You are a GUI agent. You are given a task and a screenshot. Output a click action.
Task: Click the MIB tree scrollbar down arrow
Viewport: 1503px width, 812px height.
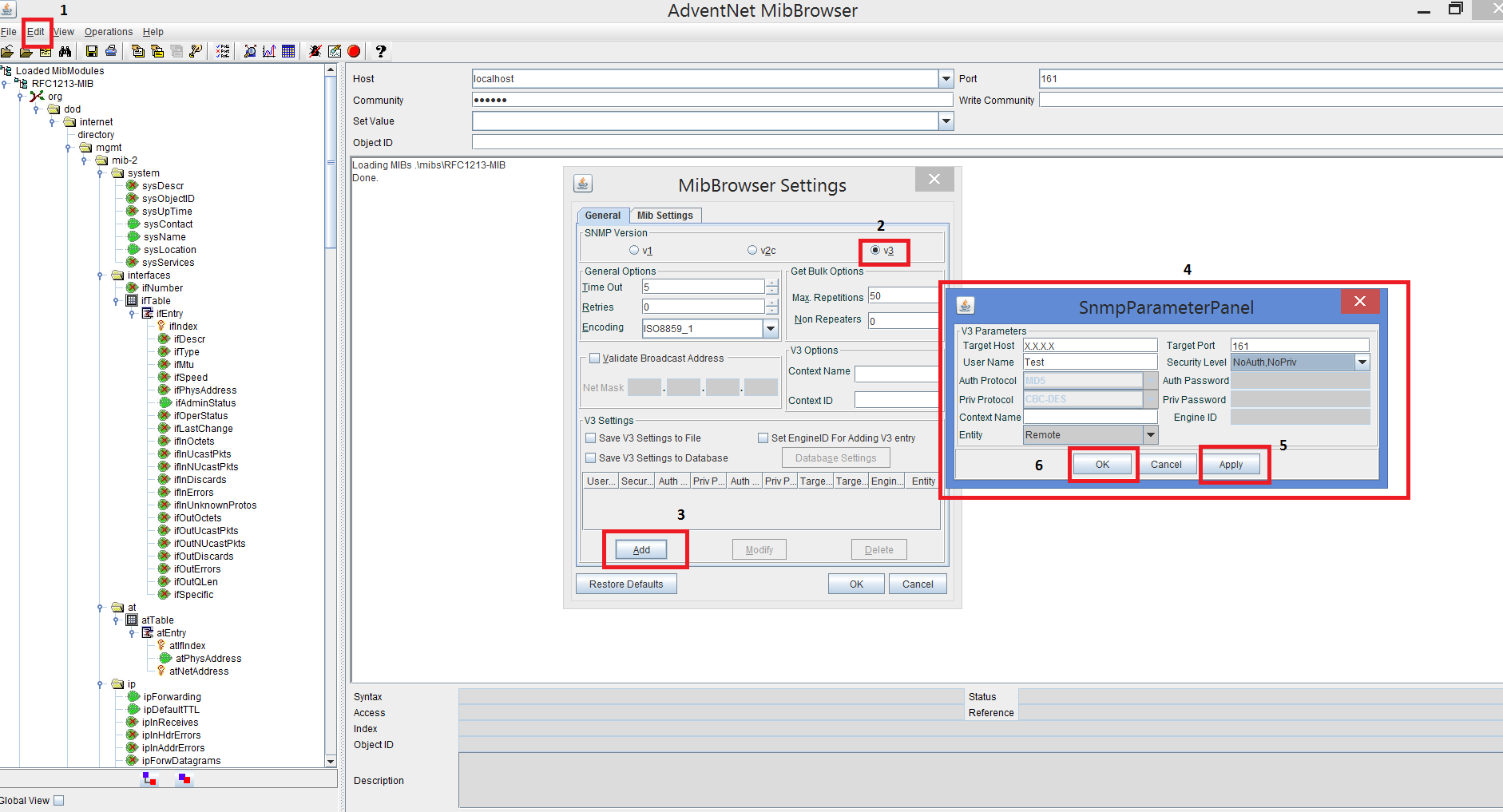click(331, 762)
